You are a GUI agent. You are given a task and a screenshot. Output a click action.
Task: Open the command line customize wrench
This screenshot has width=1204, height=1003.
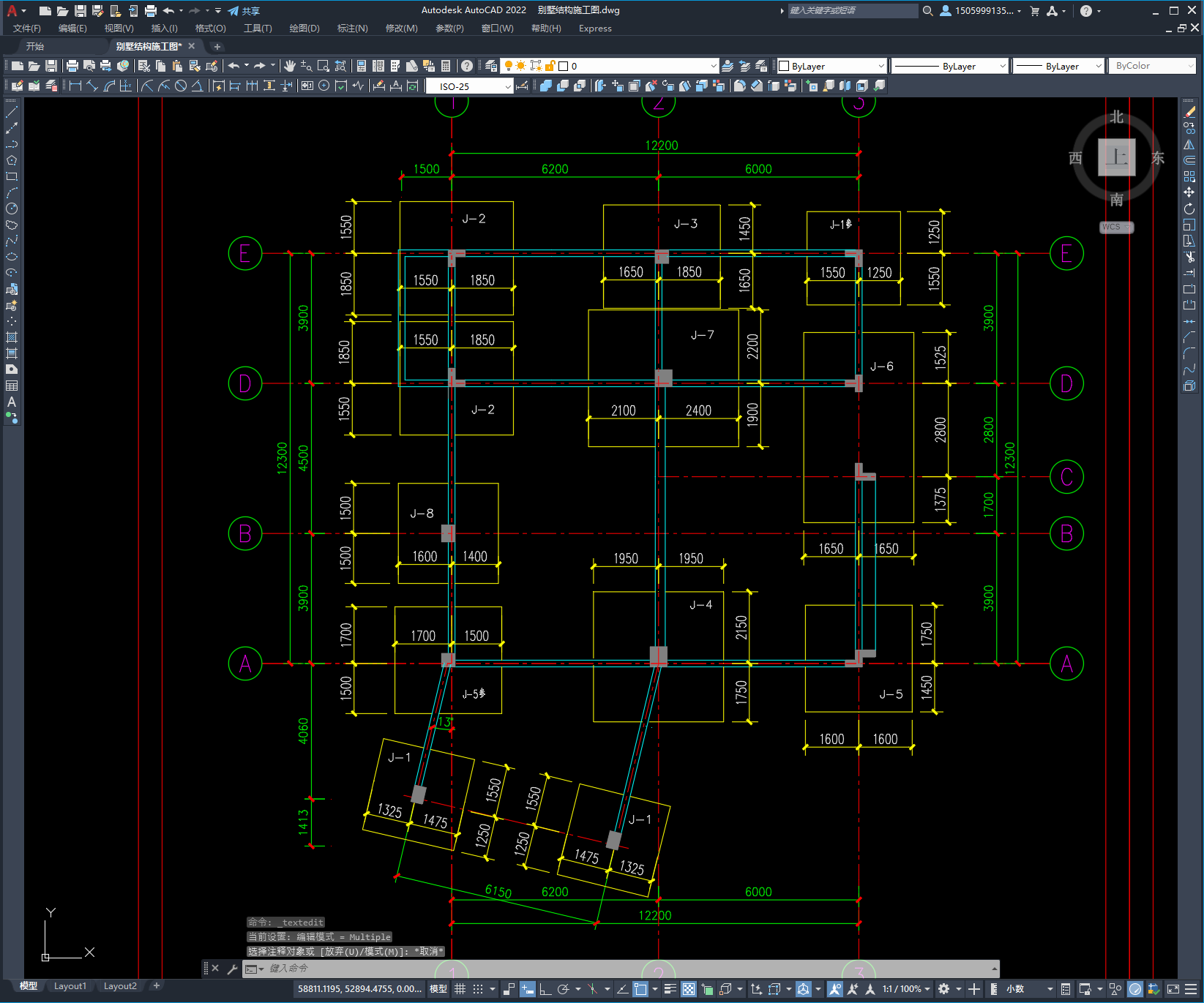pyautogui.click(x=233, y=969)
